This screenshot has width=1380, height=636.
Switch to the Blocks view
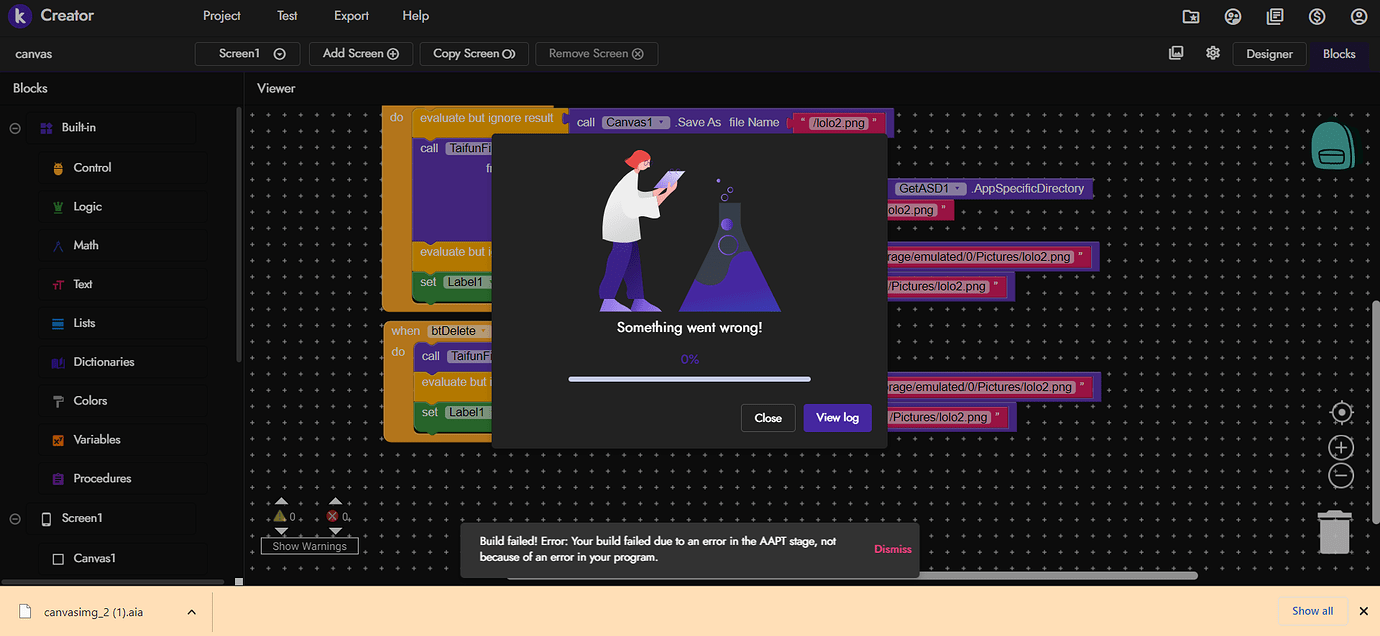coord(1339,54)
